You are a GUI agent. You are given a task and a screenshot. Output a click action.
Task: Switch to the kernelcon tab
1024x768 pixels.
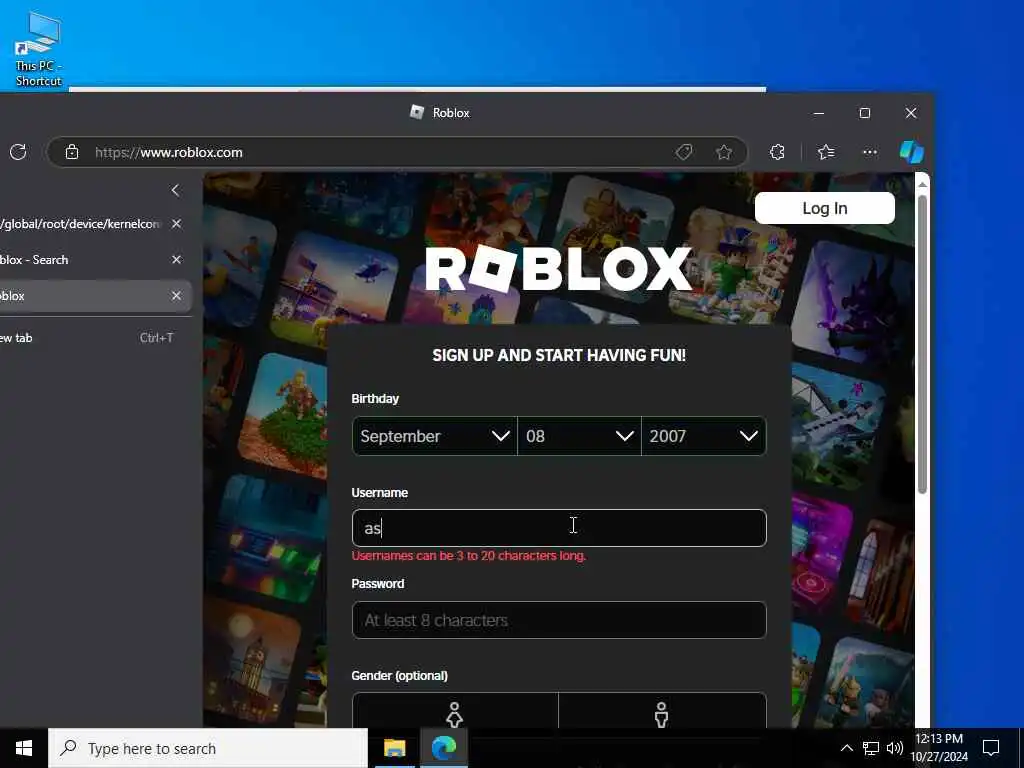(82, 223)
